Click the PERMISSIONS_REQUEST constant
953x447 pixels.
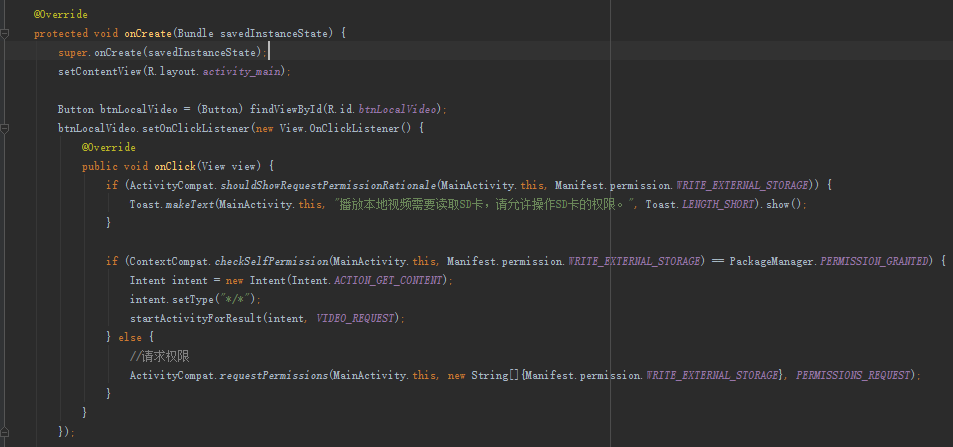click(854, 375)
